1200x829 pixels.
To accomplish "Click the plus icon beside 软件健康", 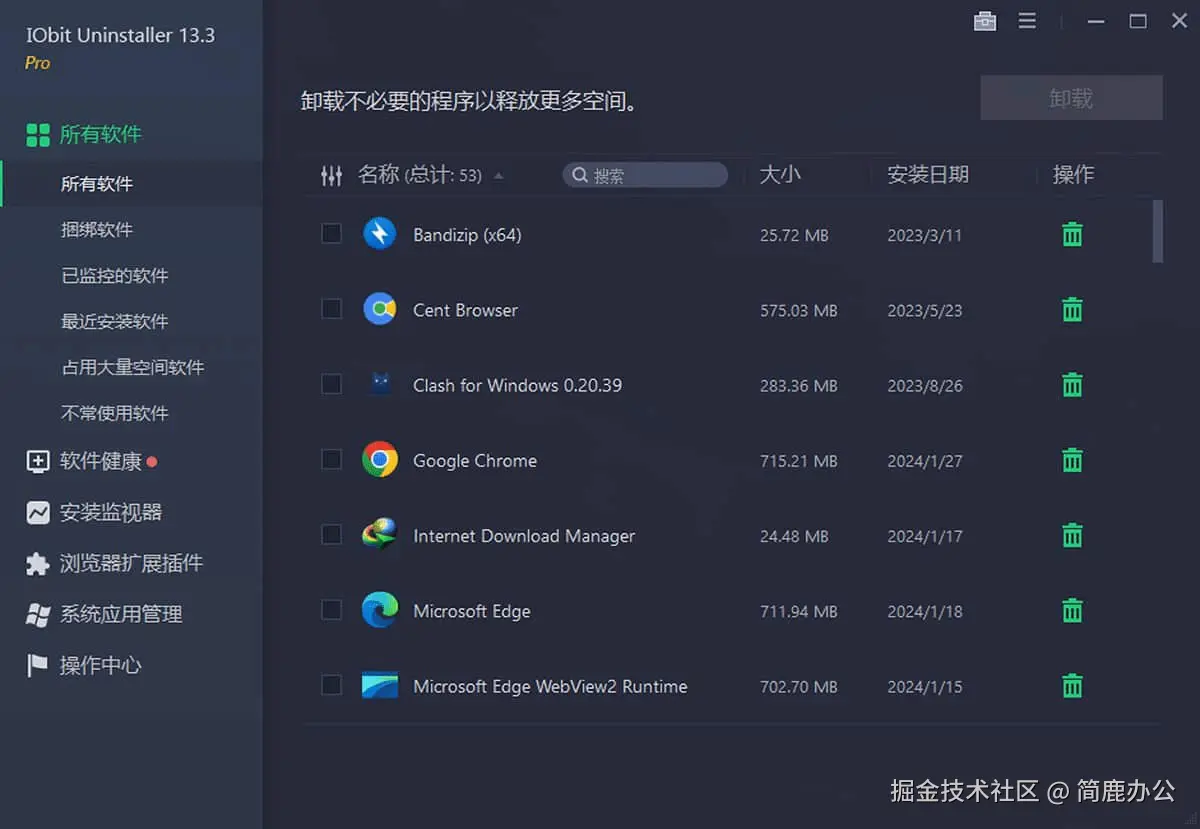I will tap(38, 461).
